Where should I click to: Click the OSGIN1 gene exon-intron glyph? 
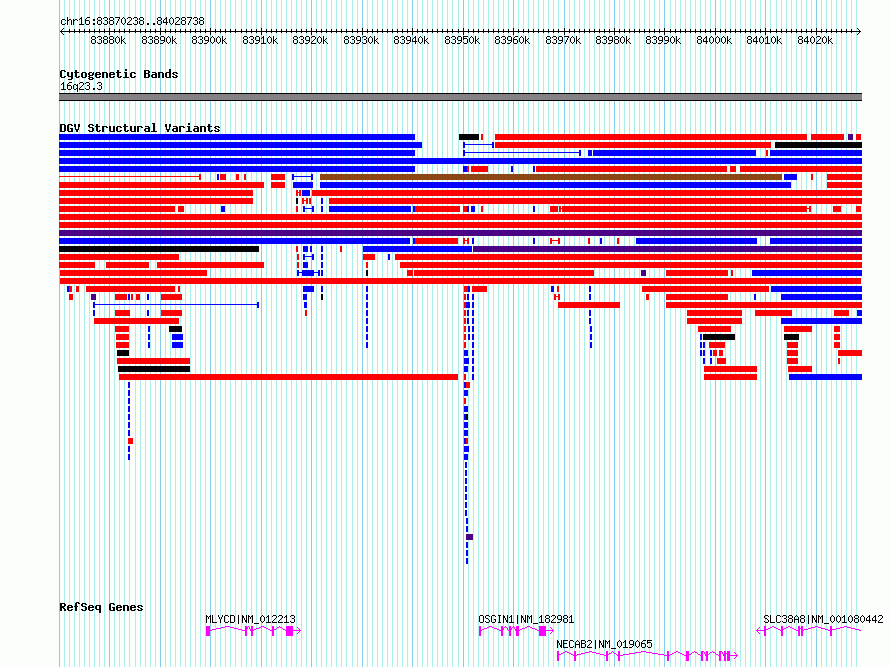516,631
